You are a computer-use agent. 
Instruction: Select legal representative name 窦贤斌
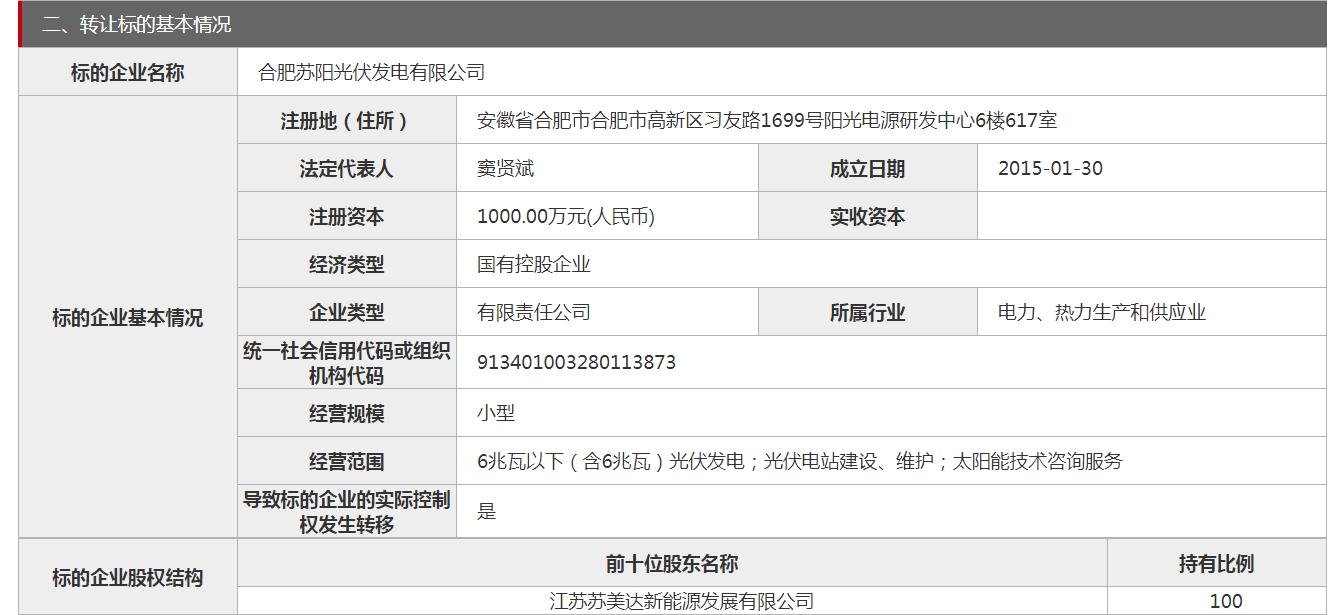pos(505,168)
